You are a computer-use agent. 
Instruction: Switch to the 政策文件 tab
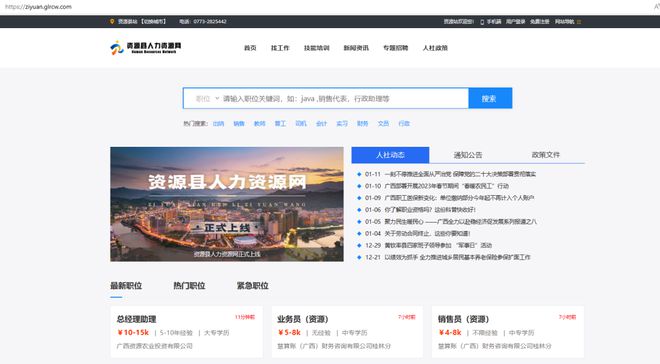pos(546,155)
